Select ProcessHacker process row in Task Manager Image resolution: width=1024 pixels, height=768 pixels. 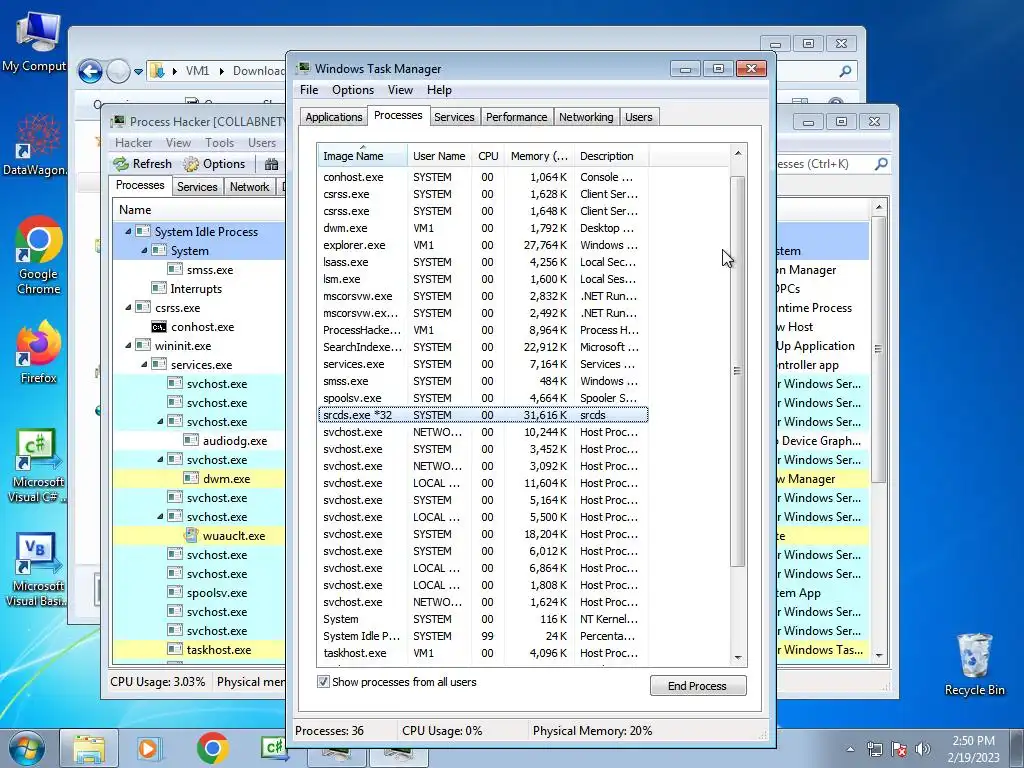click(483, 330)
